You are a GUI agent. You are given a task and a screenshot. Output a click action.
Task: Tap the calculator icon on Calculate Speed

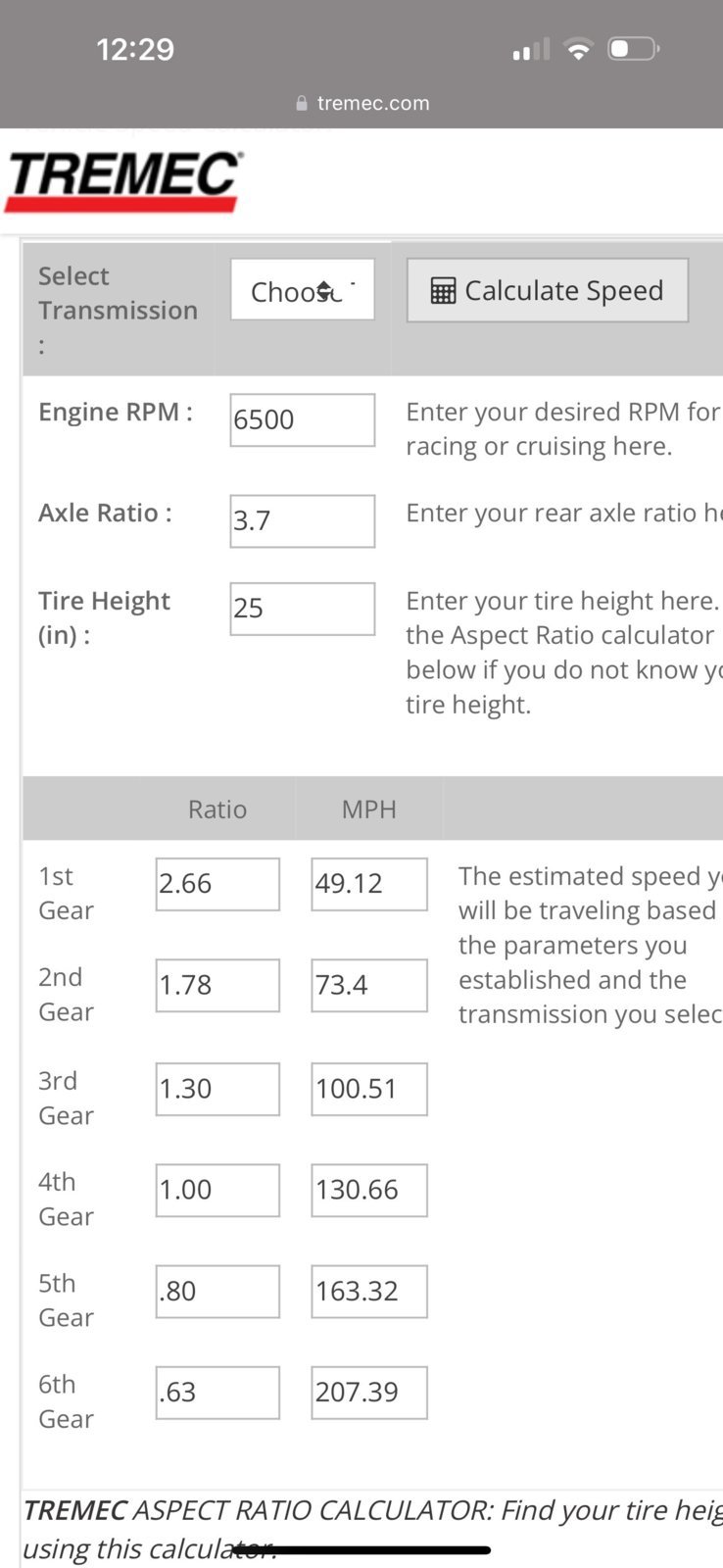[443, 291]
